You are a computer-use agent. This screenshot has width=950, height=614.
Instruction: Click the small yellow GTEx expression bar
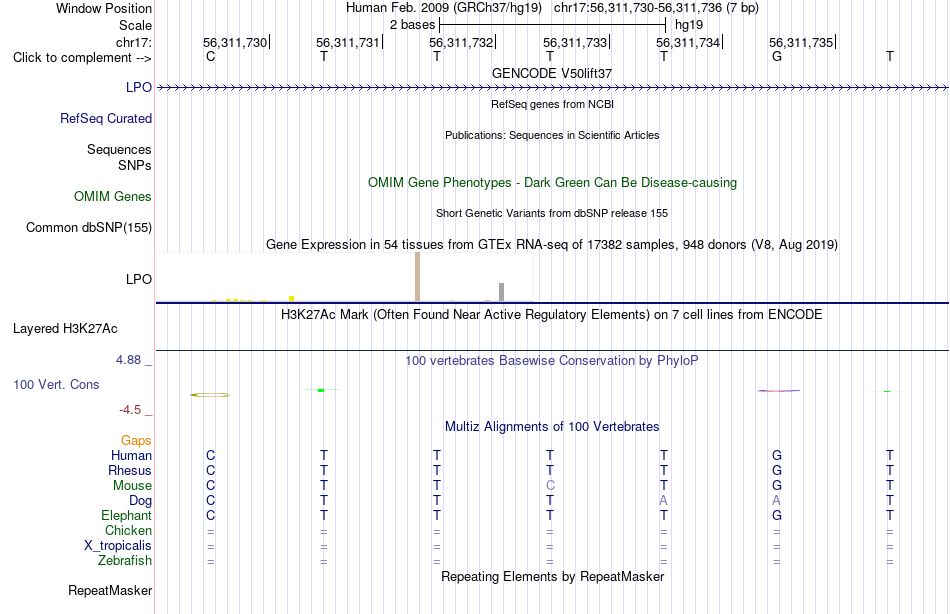coord(291,298)
